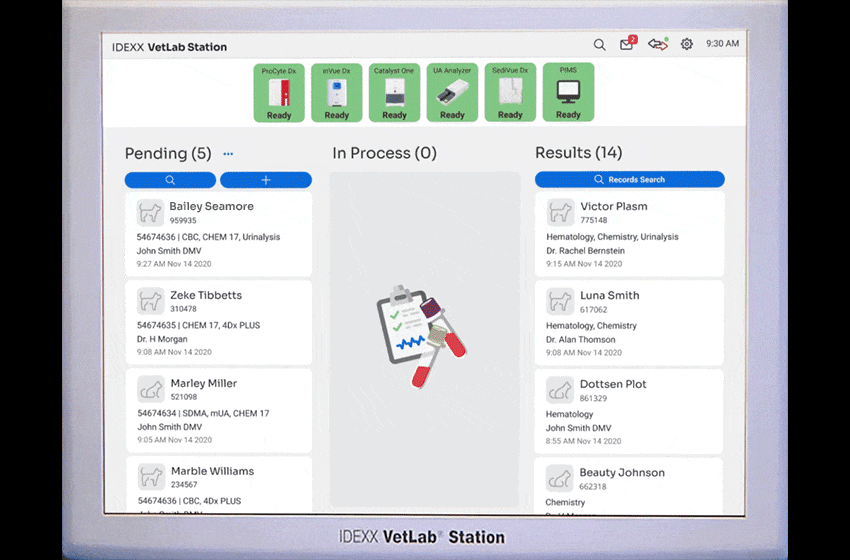Click the Results (14) heading
The height and width of the screenshot is (560, 850).
click(x=578, y=153)
